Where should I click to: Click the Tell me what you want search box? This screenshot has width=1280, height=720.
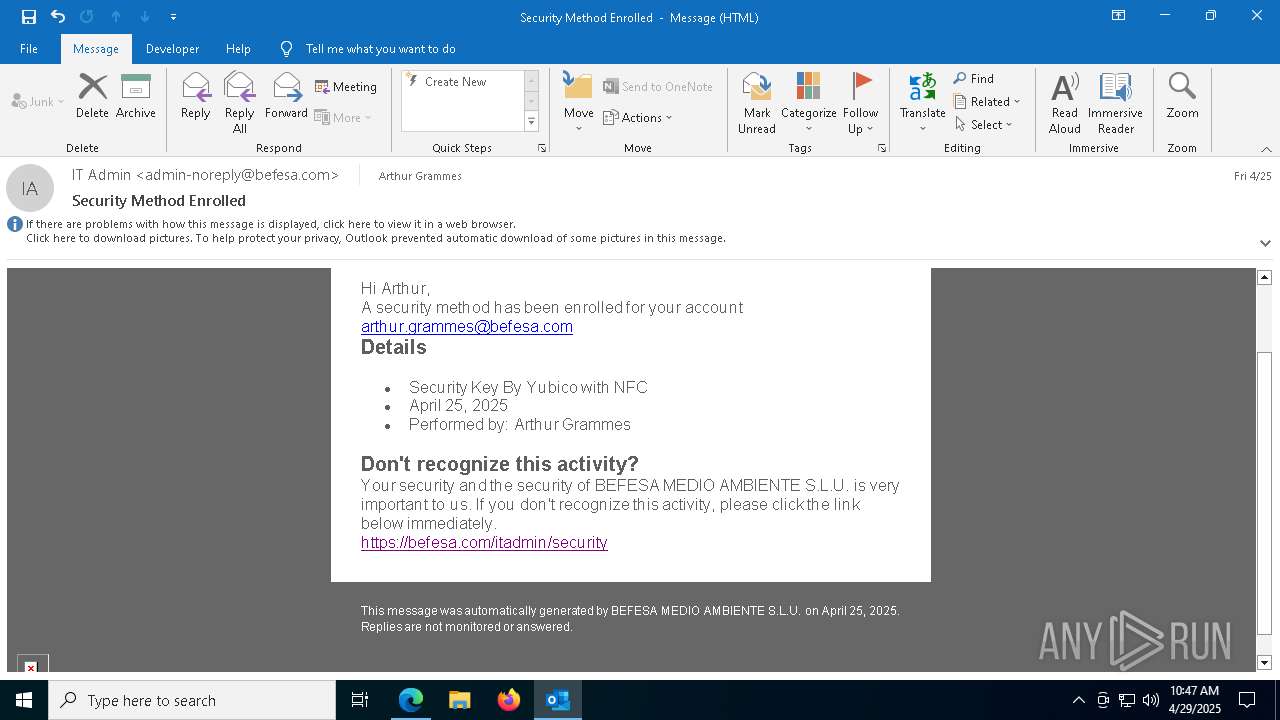[380, 48]
